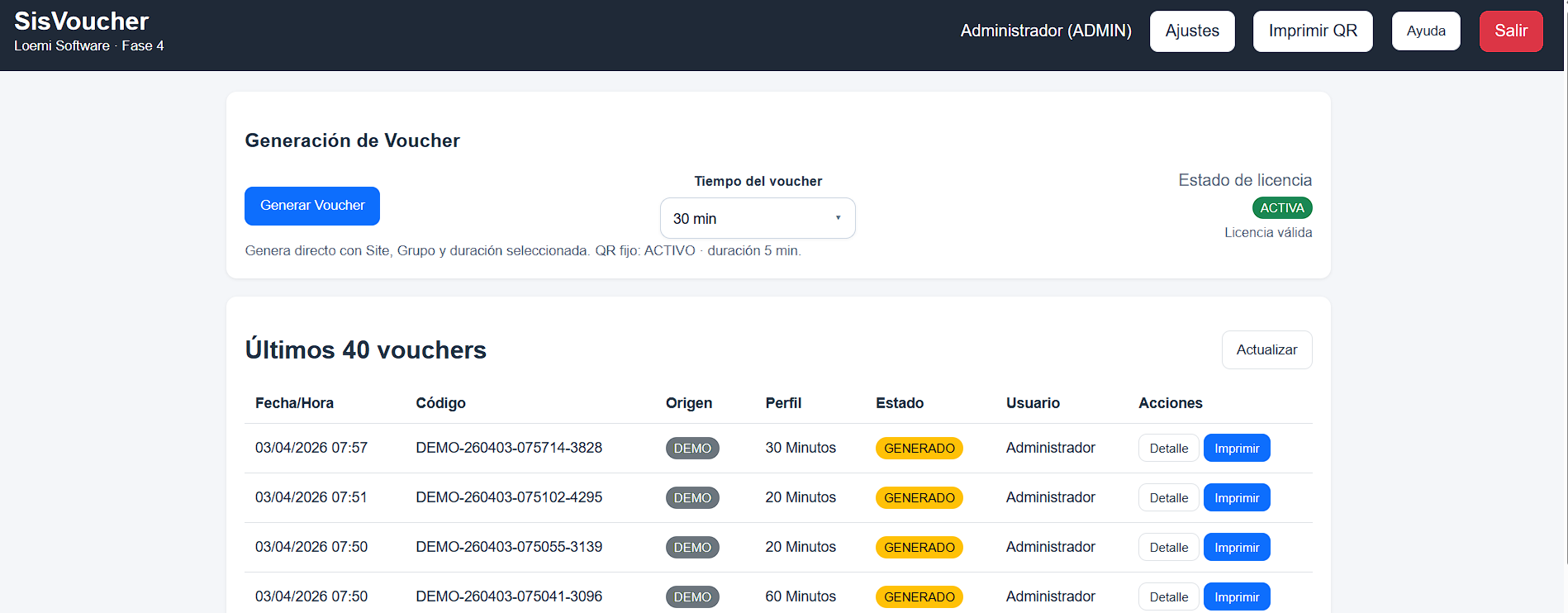Click the Estado column header
The height and width of the screenshot is (613, 1568).
[x=900, y=403]
